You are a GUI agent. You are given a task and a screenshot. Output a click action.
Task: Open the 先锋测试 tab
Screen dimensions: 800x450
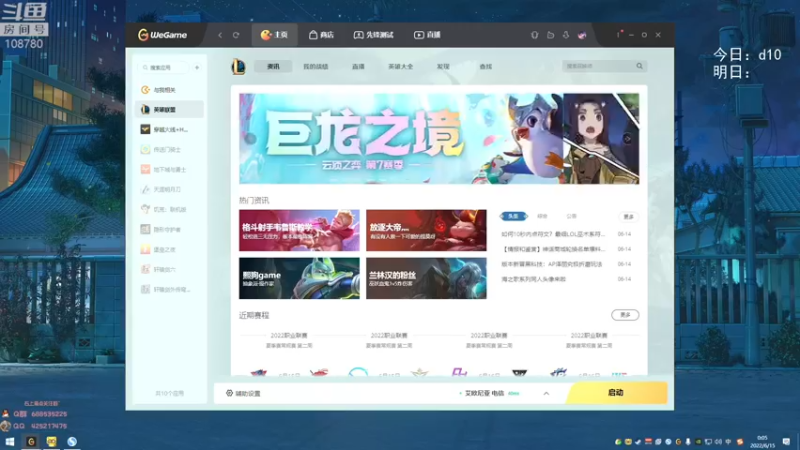(373, 35)
